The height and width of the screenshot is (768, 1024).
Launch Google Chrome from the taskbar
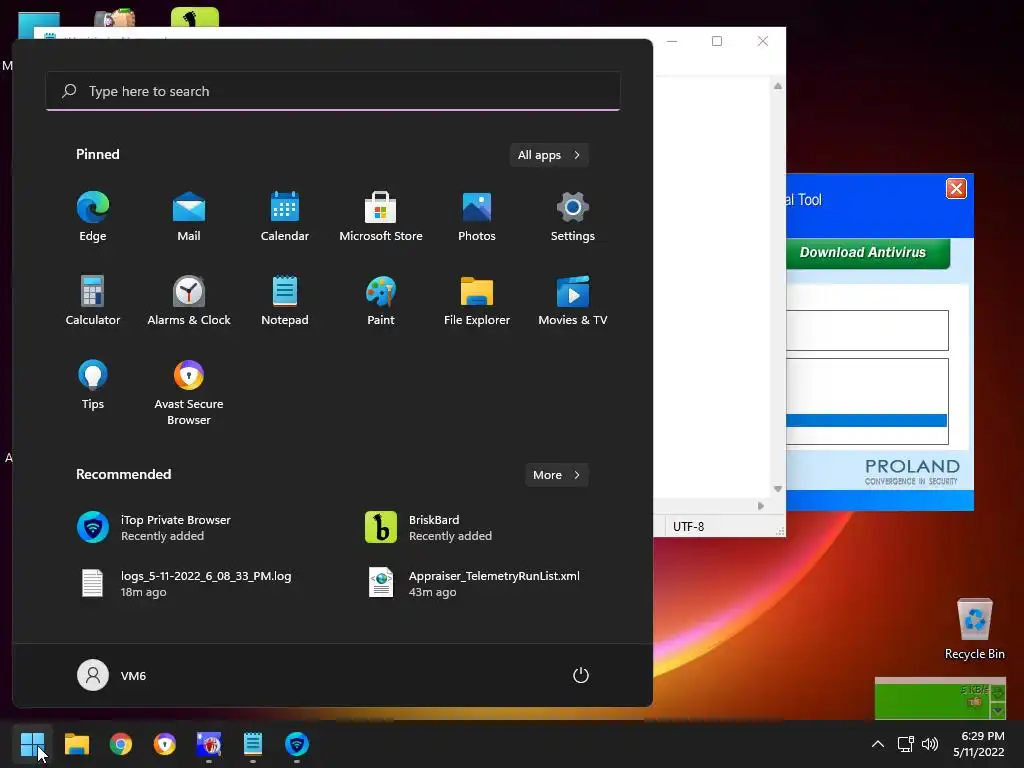(121, 744)
